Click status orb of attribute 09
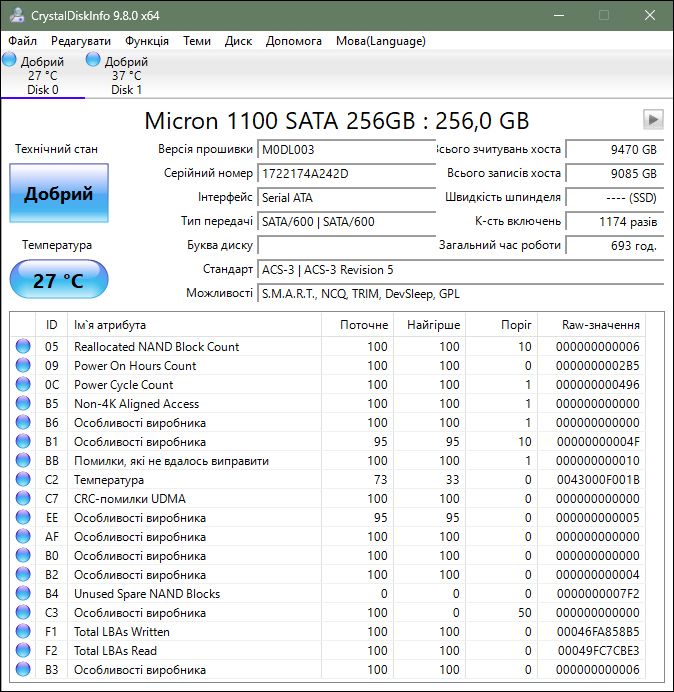Screen dimensions: 674x692 pyautogui.click(x=23, y=365)
